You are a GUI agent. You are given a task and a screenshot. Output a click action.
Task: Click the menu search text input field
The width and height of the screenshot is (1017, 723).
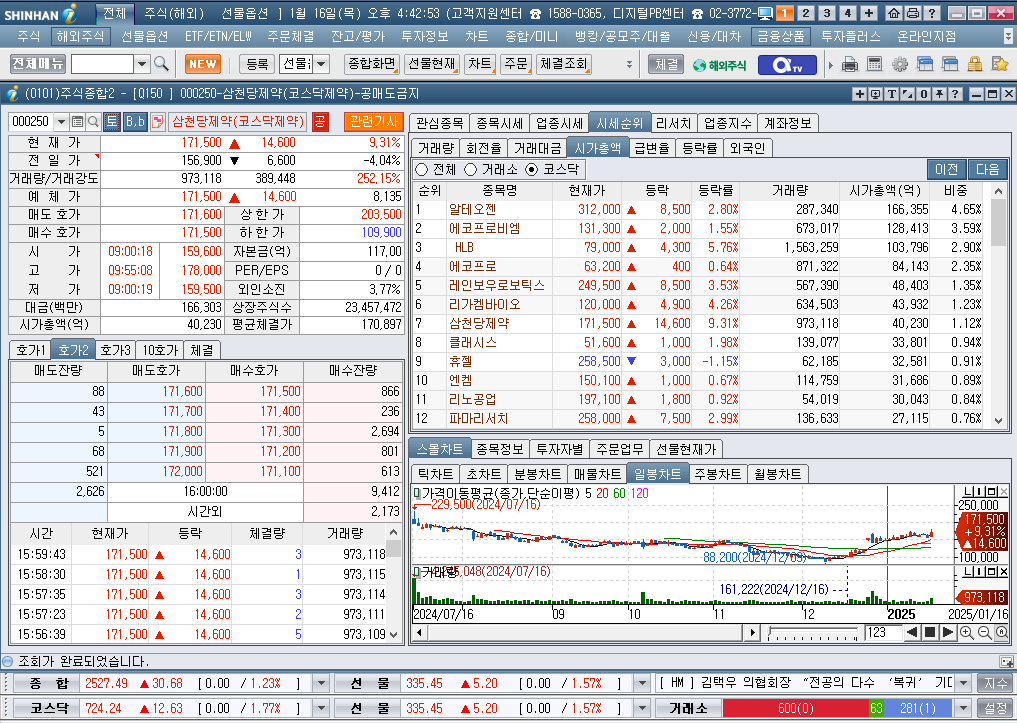coord(102,64)
